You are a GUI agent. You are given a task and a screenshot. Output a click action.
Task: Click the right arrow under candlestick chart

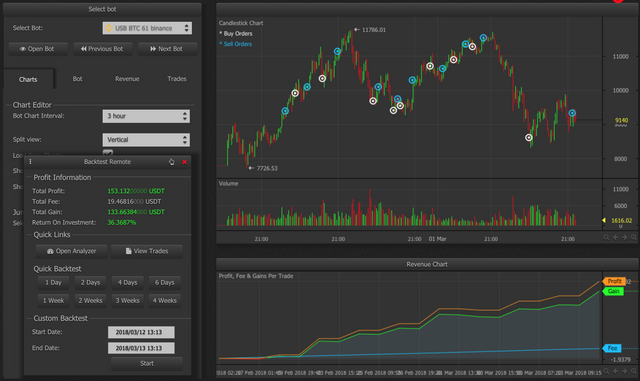click(x=624, y=237)
